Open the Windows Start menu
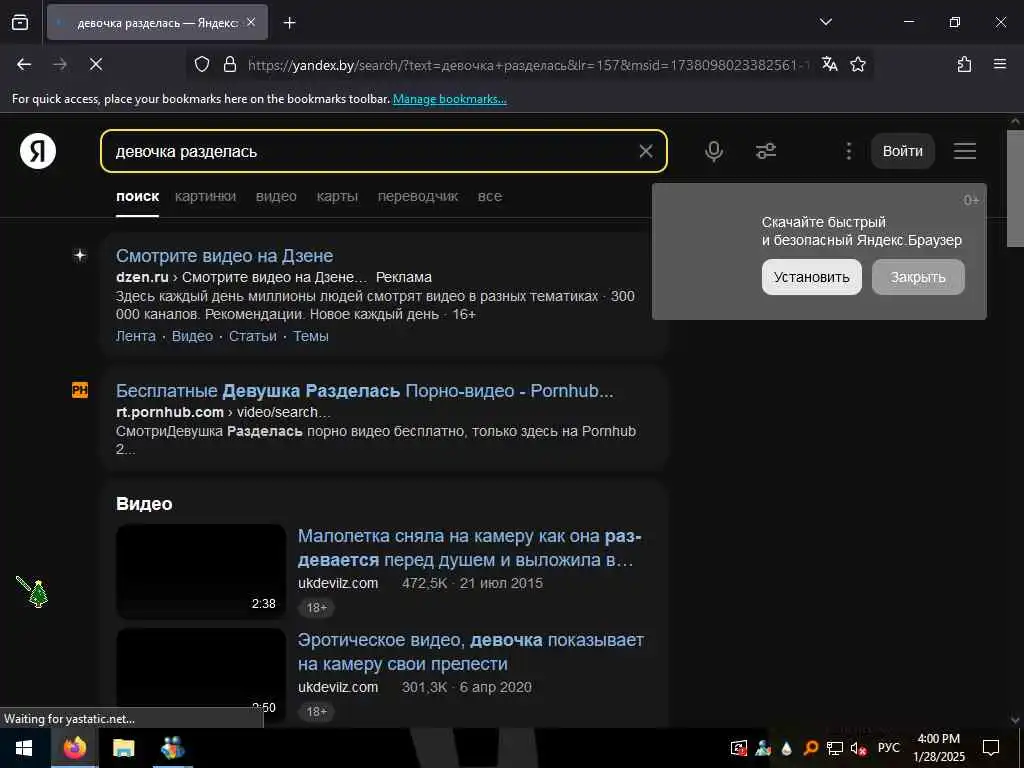The height and width of the screenshot is (768, 1024). pyautogui.click(x=24, y=748)
